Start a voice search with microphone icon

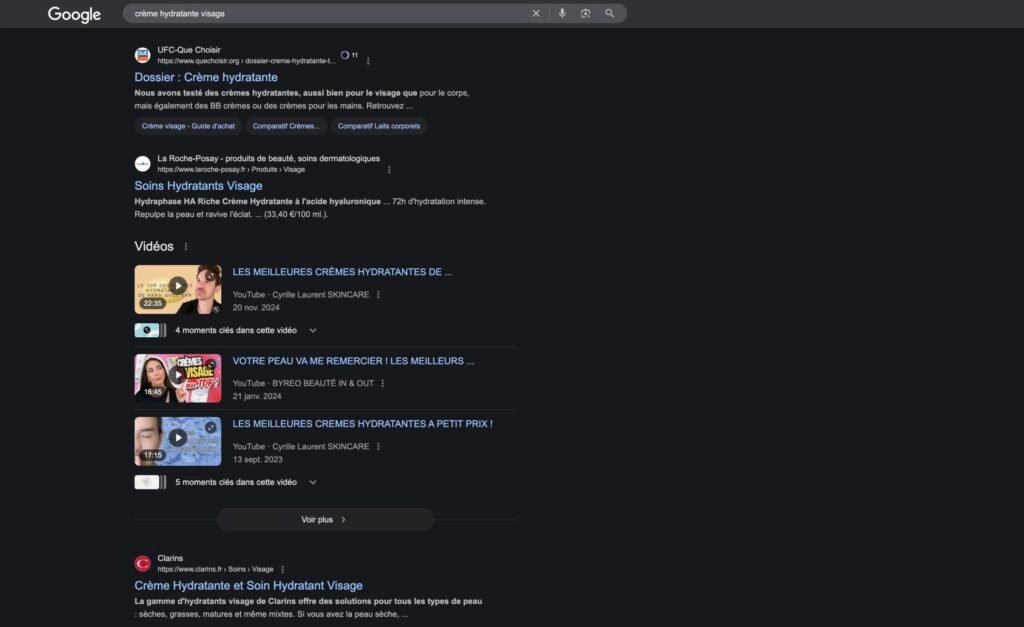(562, 14)
